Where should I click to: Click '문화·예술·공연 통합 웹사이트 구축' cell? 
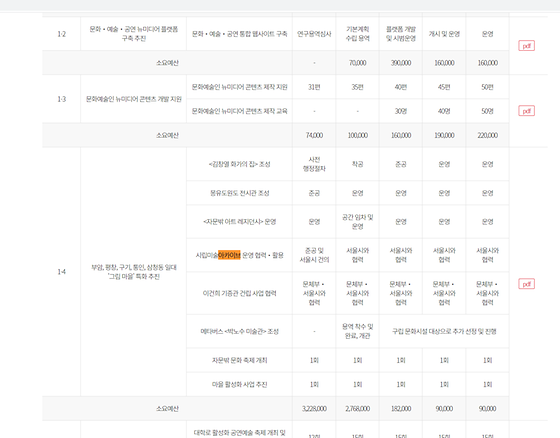click(x=239, y=34)
